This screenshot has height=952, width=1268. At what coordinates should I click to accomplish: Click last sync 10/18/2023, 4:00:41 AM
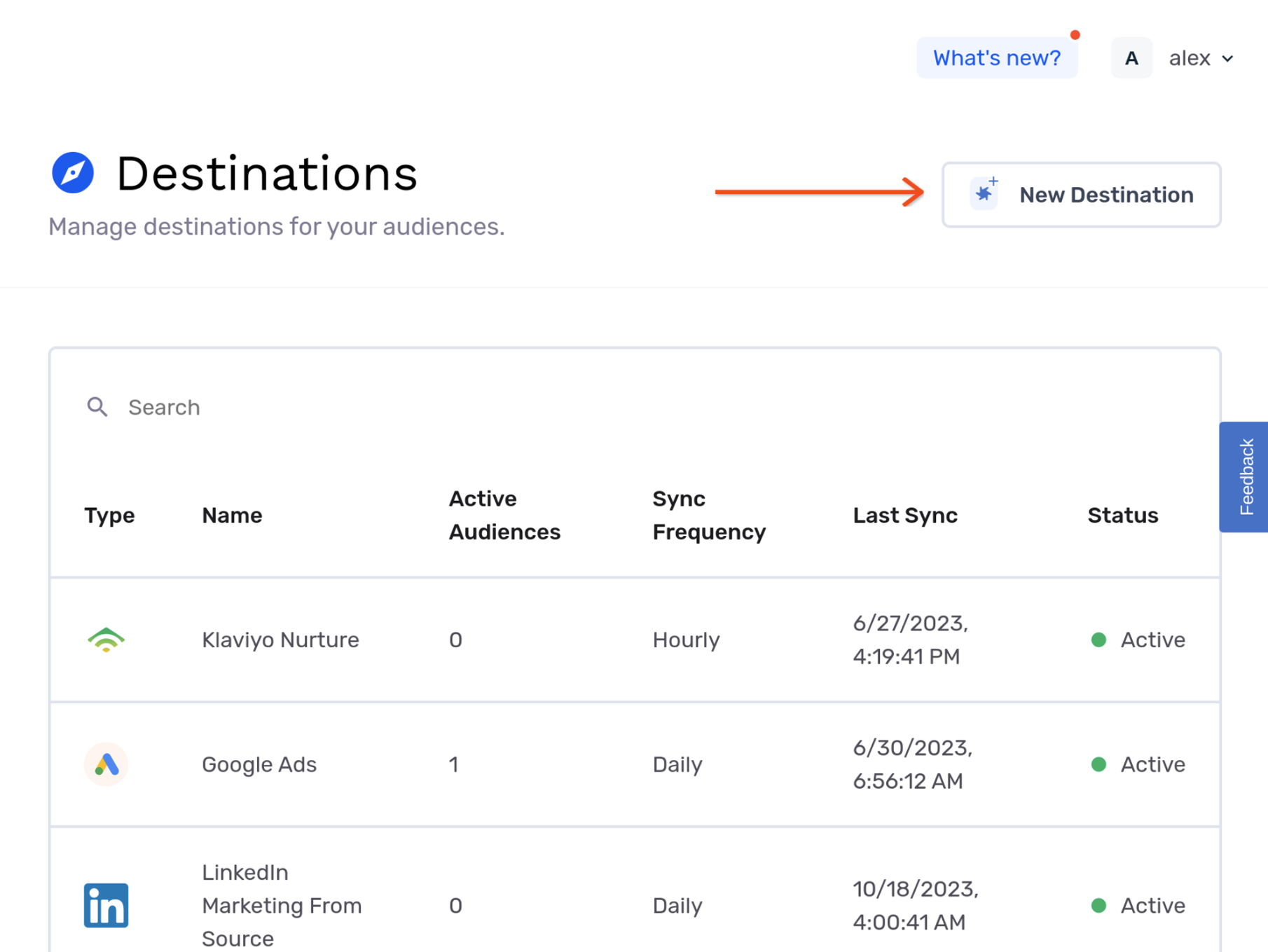click(916, 906)
